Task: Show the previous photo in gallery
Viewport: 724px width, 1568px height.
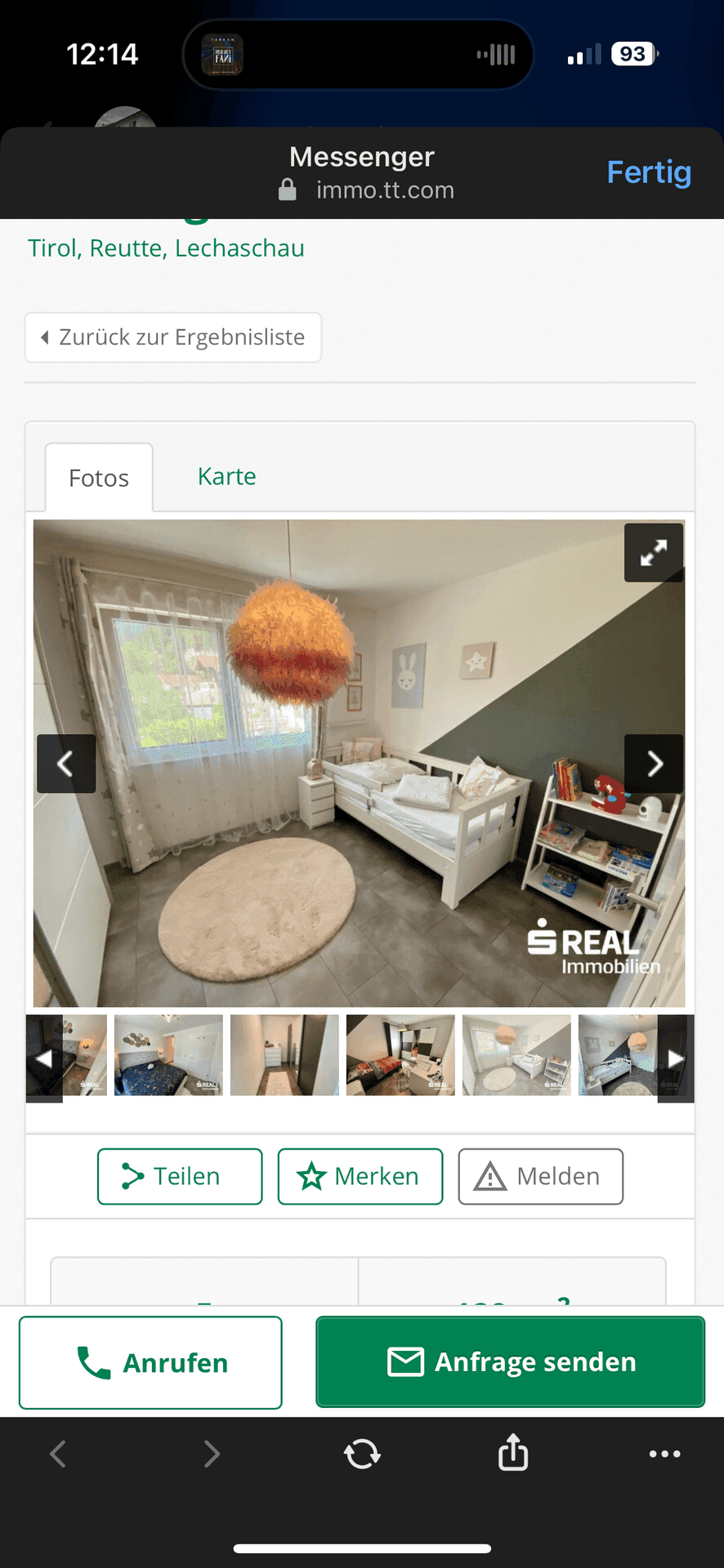Action: pos(66,764)
